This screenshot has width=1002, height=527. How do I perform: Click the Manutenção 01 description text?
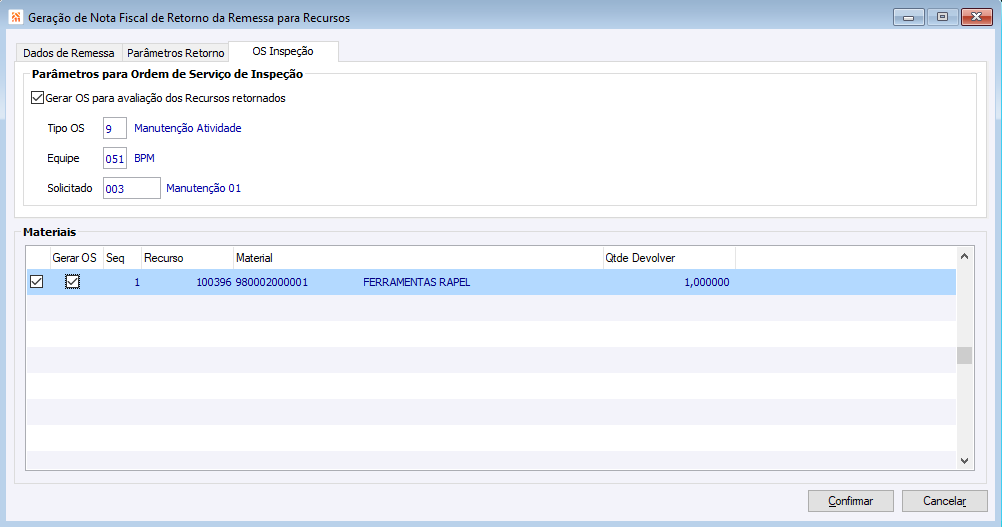point(204,188)
